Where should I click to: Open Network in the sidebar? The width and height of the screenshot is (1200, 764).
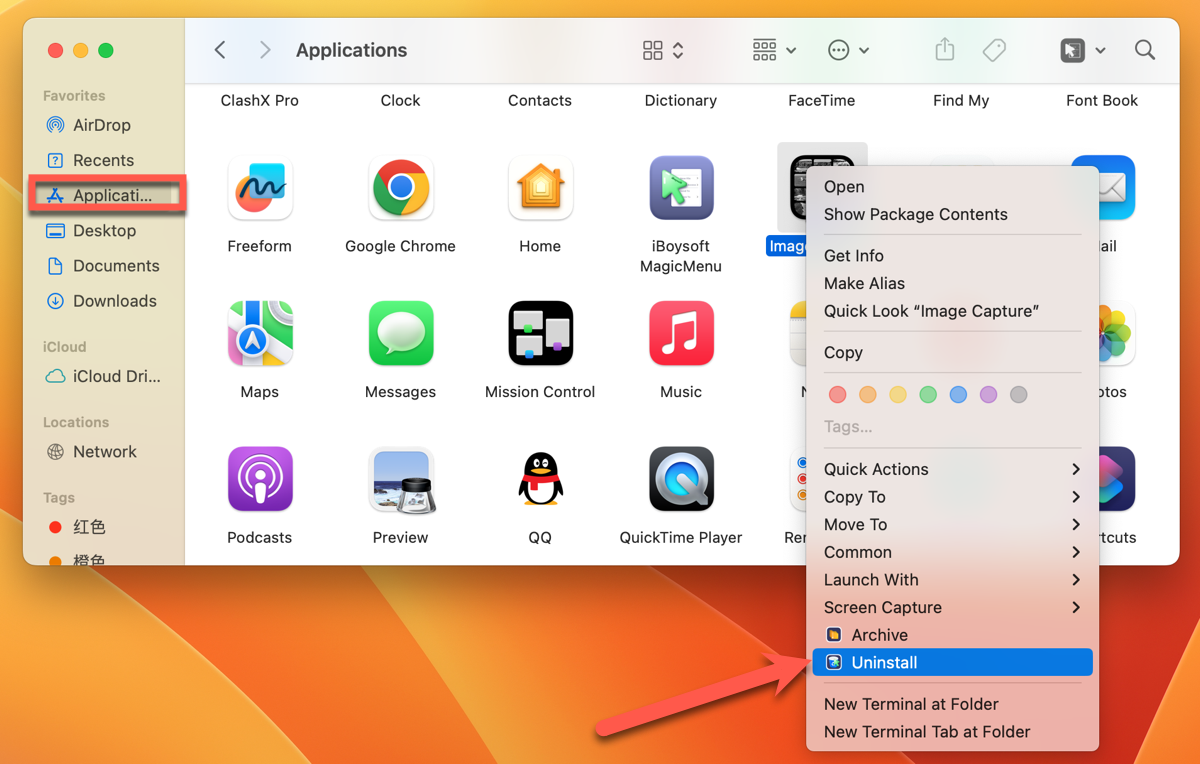coord(103,452)
